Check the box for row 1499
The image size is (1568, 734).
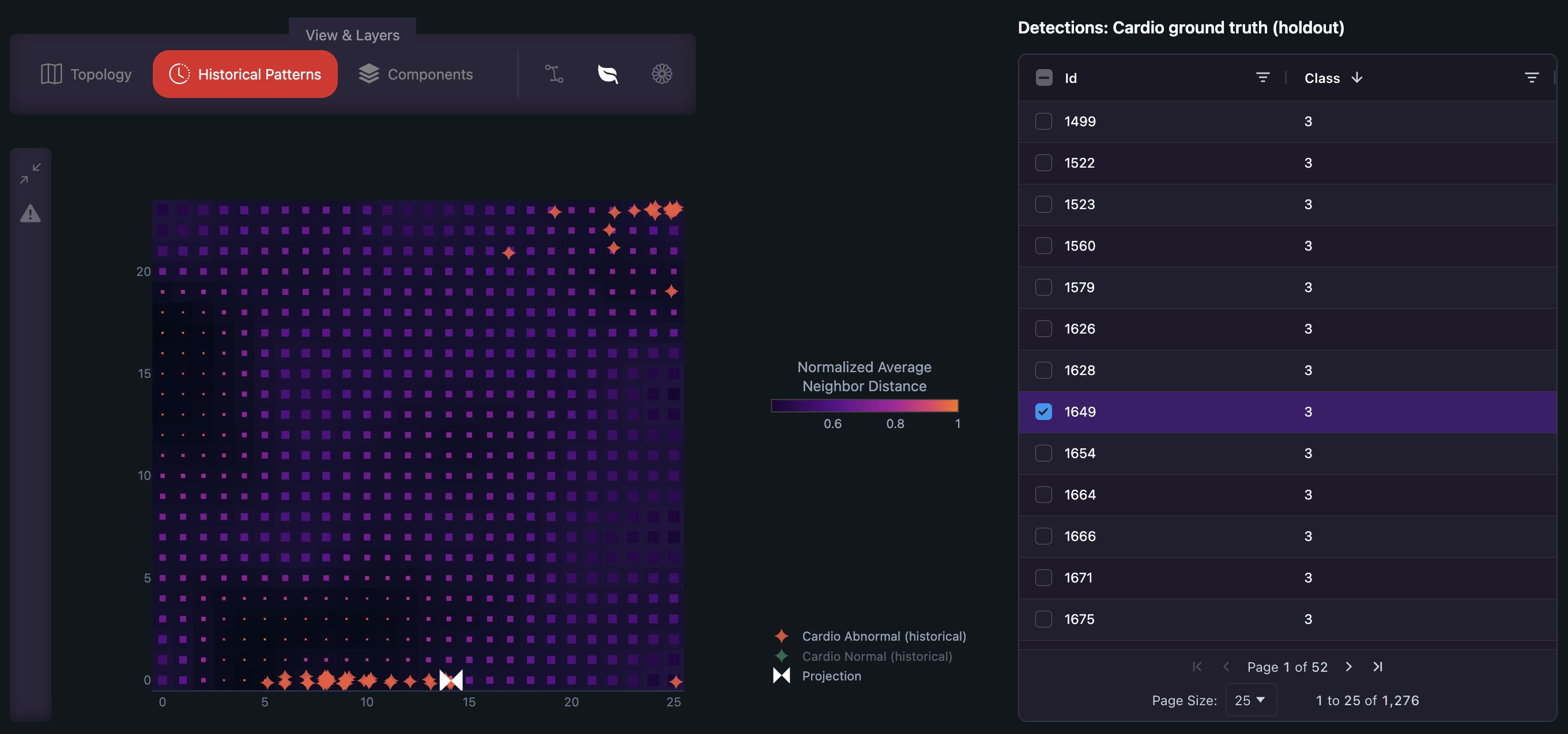1043,121
